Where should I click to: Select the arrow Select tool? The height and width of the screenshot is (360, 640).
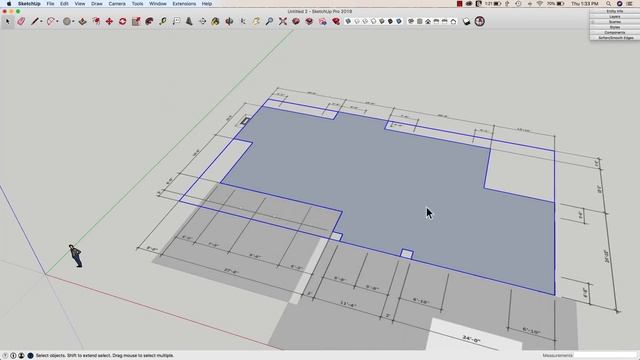(7, 21)
